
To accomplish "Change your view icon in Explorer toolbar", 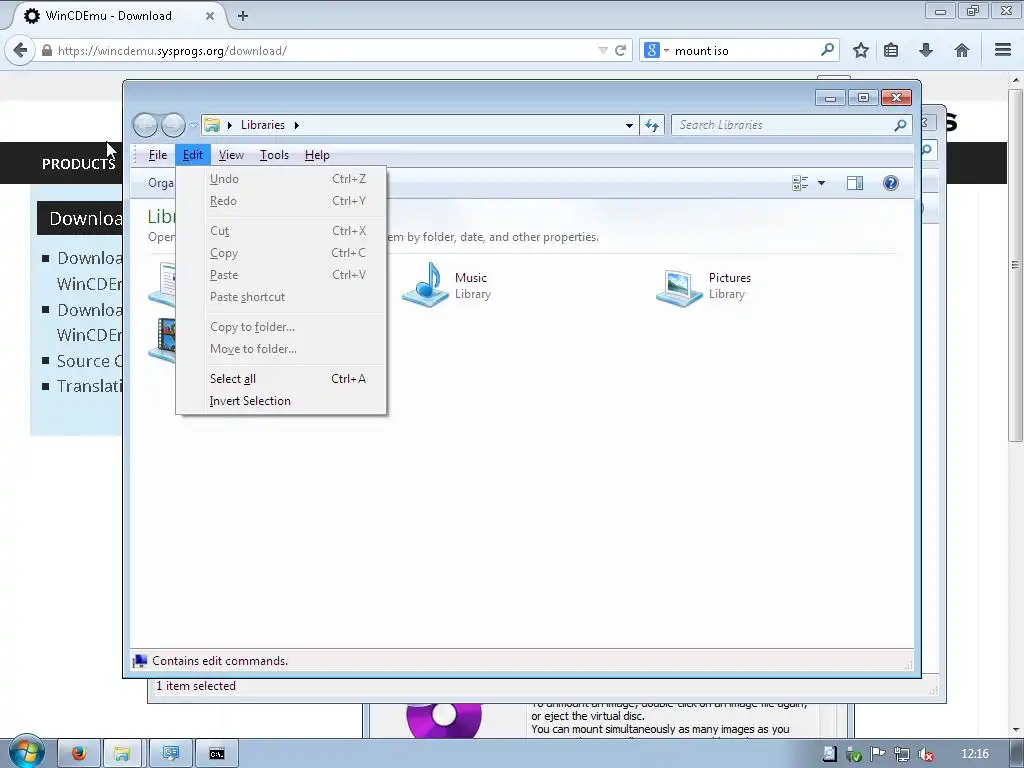I will click(x=800, y=183).
